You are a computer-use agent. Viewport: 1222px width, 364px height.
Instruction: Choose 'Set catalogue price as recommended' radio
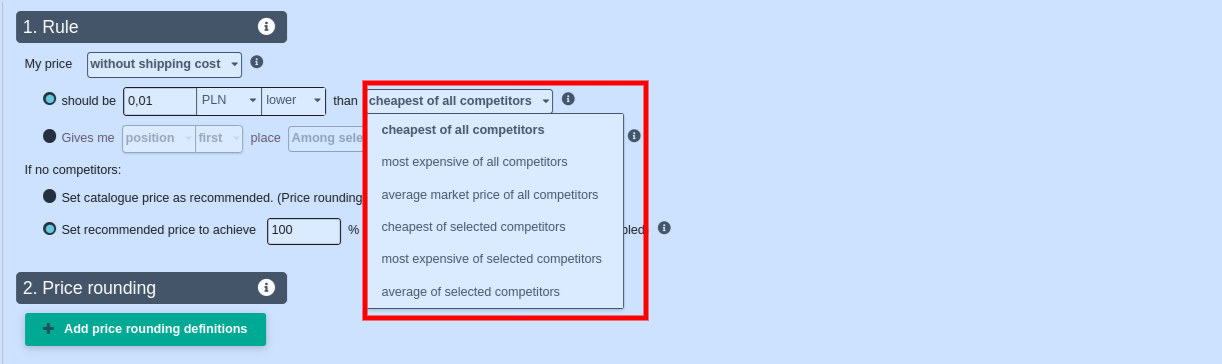point(50,196)
